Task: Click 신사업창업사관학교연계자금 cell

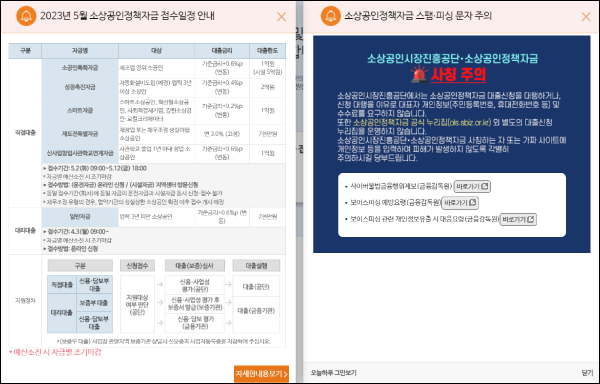Action: point(80,154)
